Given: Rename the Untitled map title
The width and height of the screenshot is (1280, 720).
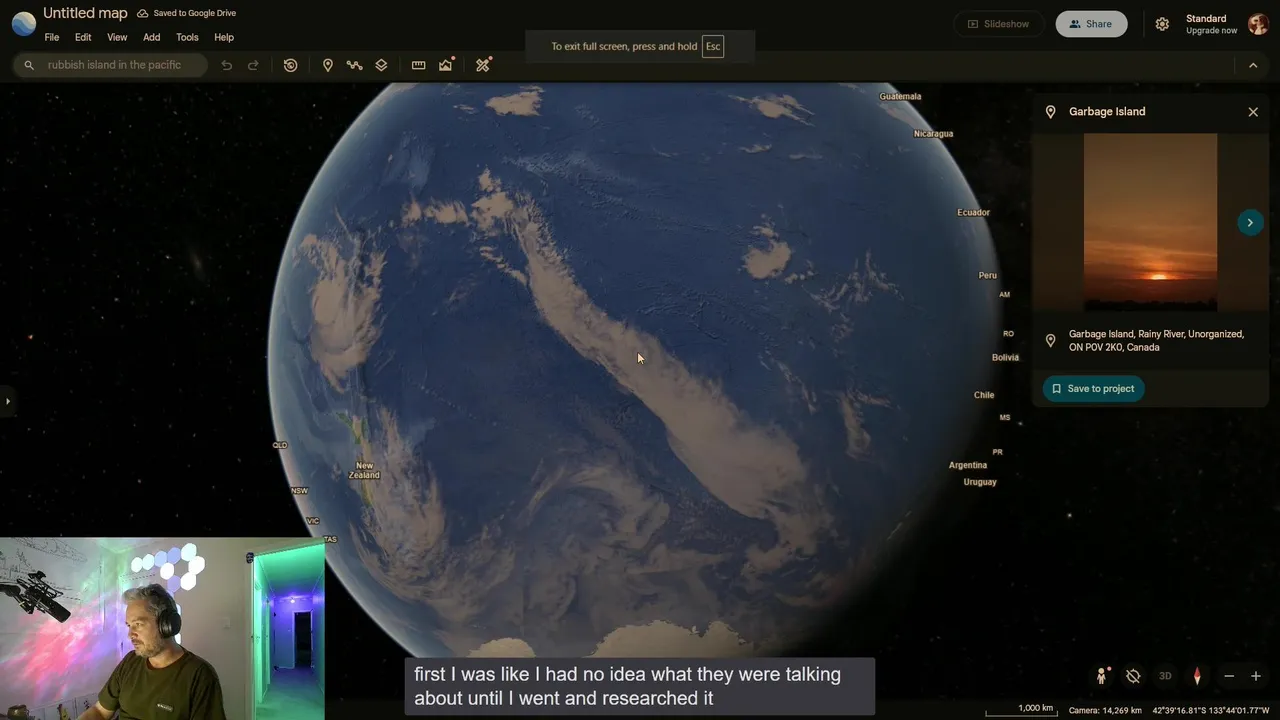Looking at the screenshot, I should pyautogui.click(x=85, y=13).
